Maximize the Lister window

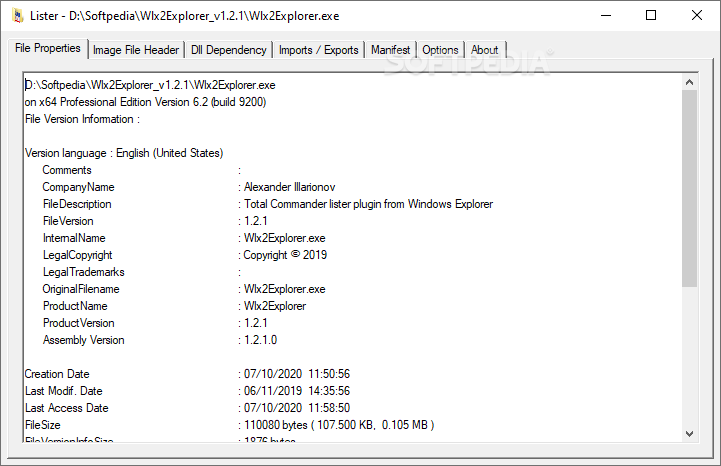651,16
